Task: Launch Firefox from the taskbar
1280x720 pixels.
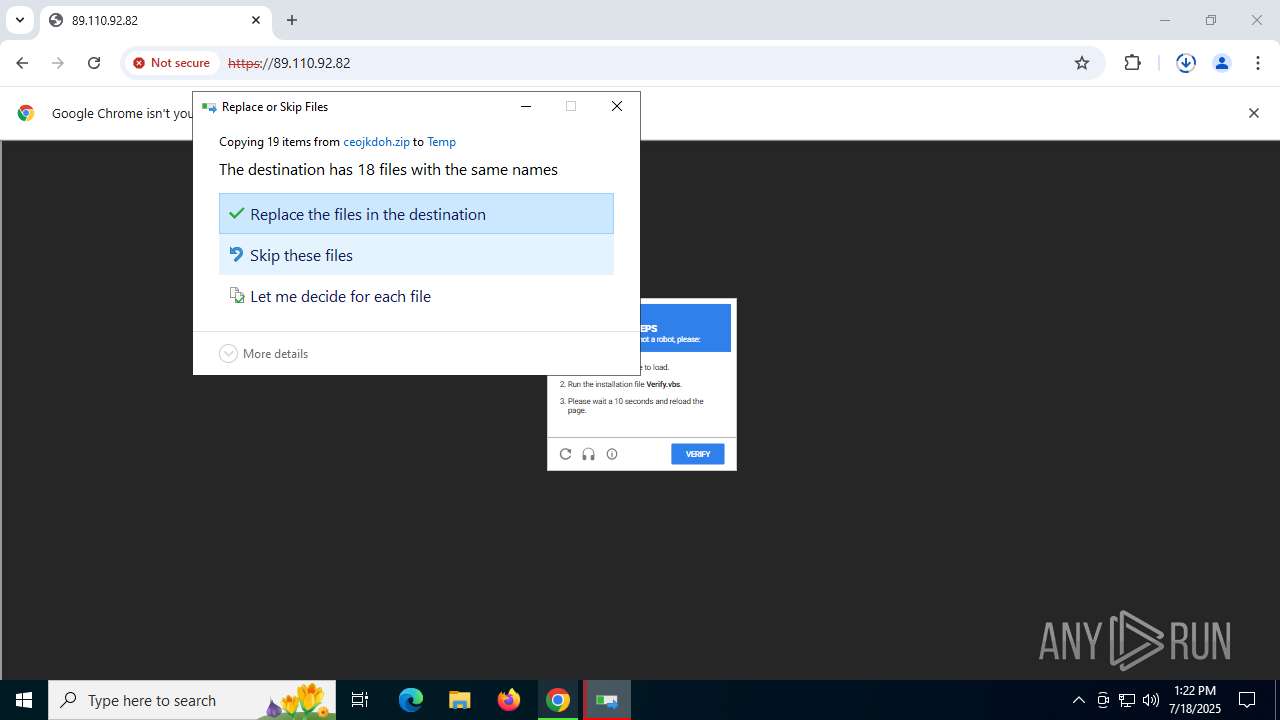Action: 509,700
